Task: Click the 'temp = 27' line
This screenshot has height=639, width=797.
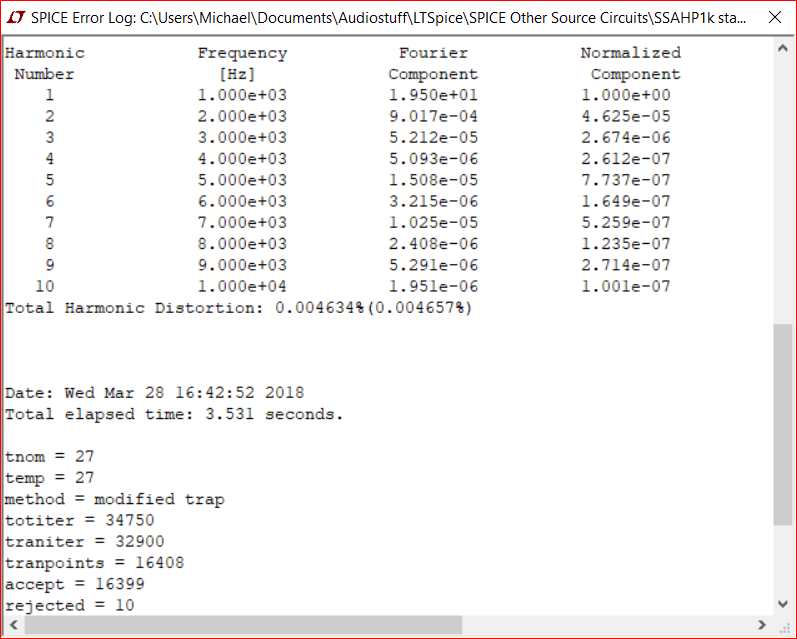Action: click(50, 478)
